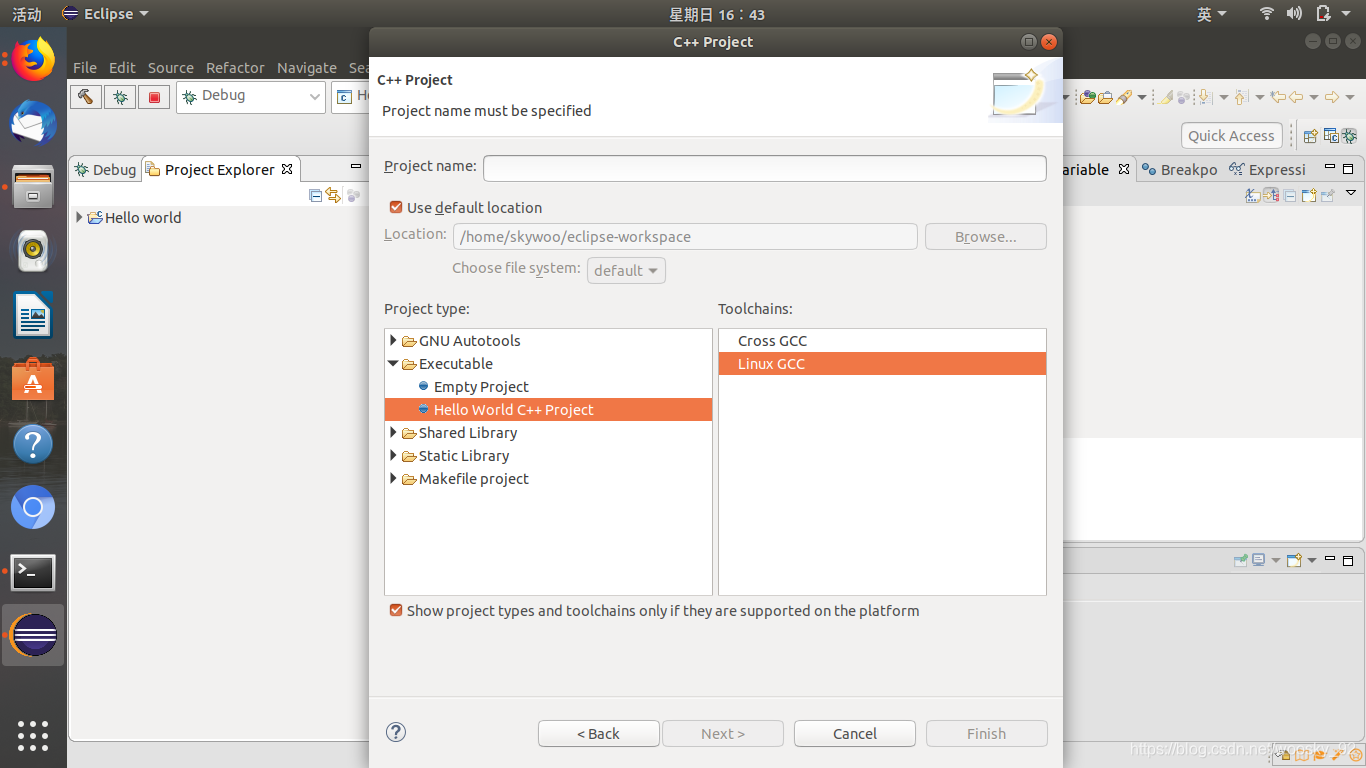This screenshot has height=768, width=1366.
Task: Click the Previous Annotation arrow icon
Action: (x=1241, y=97)
